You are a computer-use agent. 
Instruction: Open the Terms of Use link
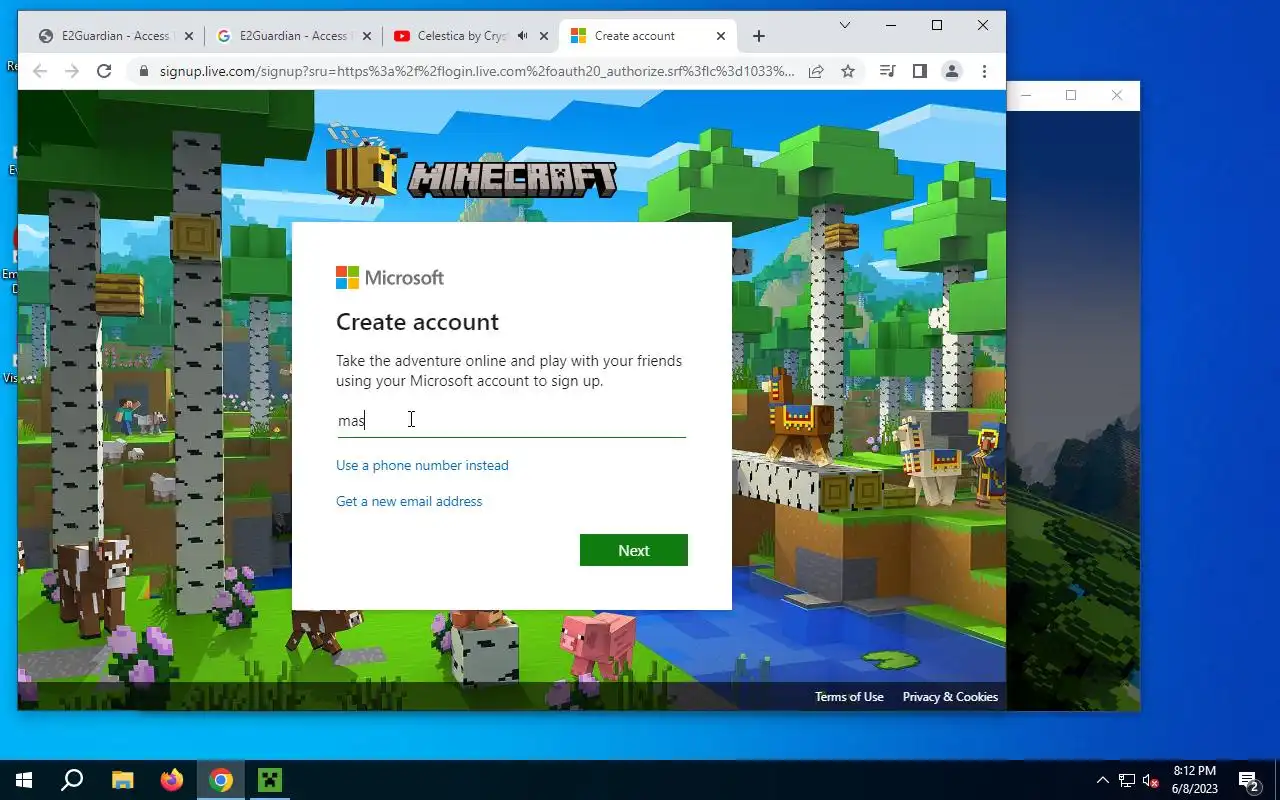click(849, 697)
